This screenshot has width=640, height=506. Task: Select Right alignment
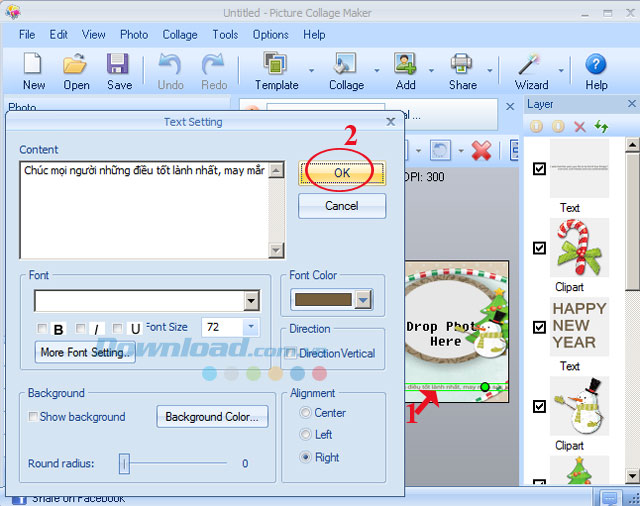[305, 457]
